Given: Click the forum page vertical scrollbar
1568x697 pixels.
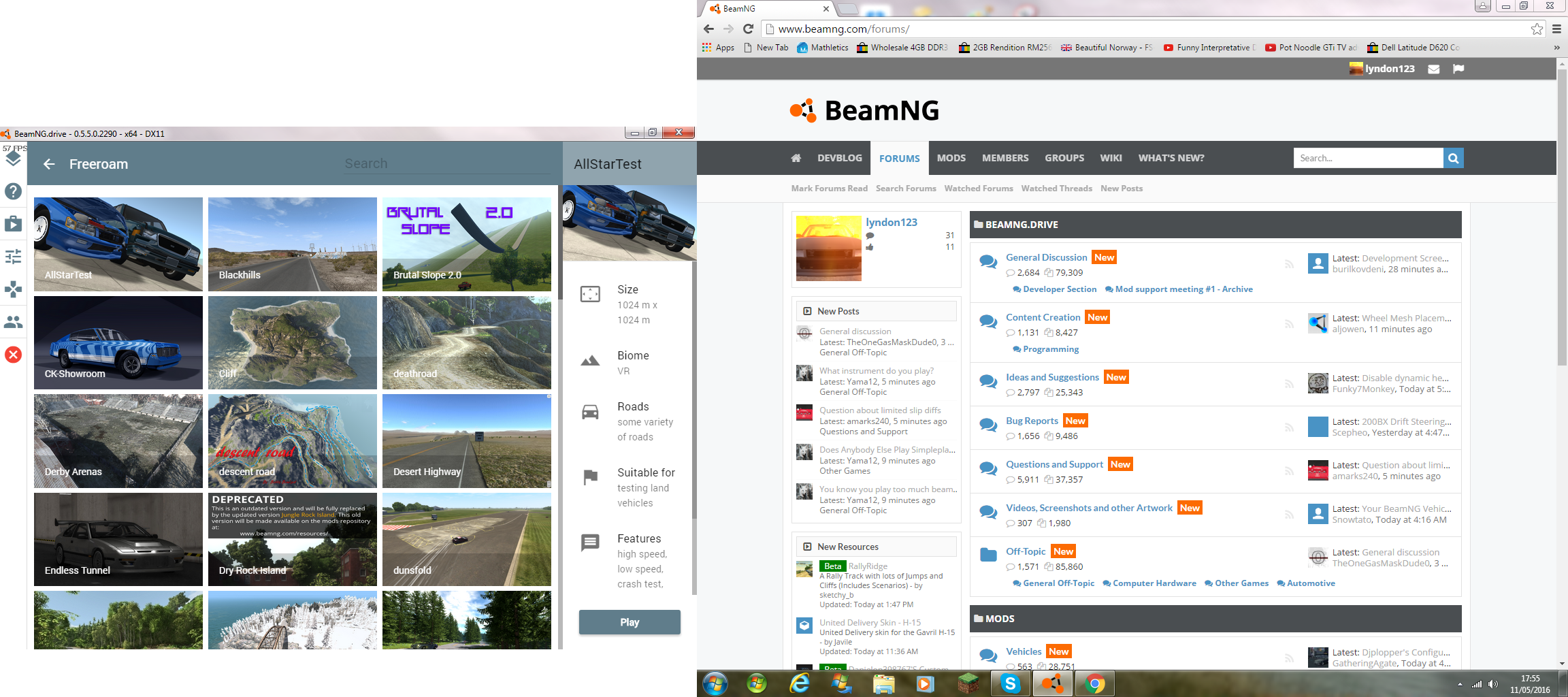Looking at the screenshot, I should coord(1562,218).
